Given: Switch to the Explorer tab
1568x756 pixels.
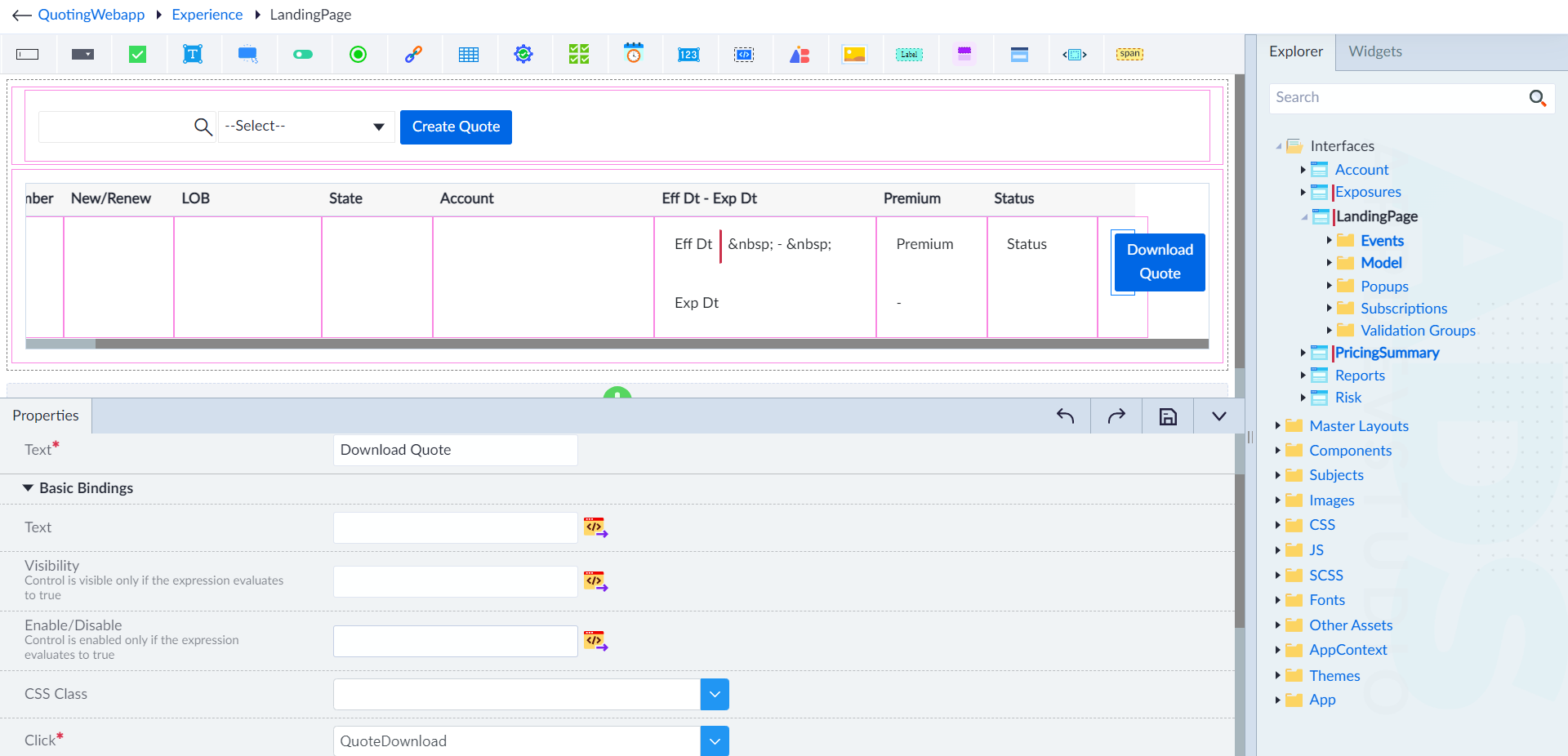Looking at the screenshot, I should tap(1296, 51).
